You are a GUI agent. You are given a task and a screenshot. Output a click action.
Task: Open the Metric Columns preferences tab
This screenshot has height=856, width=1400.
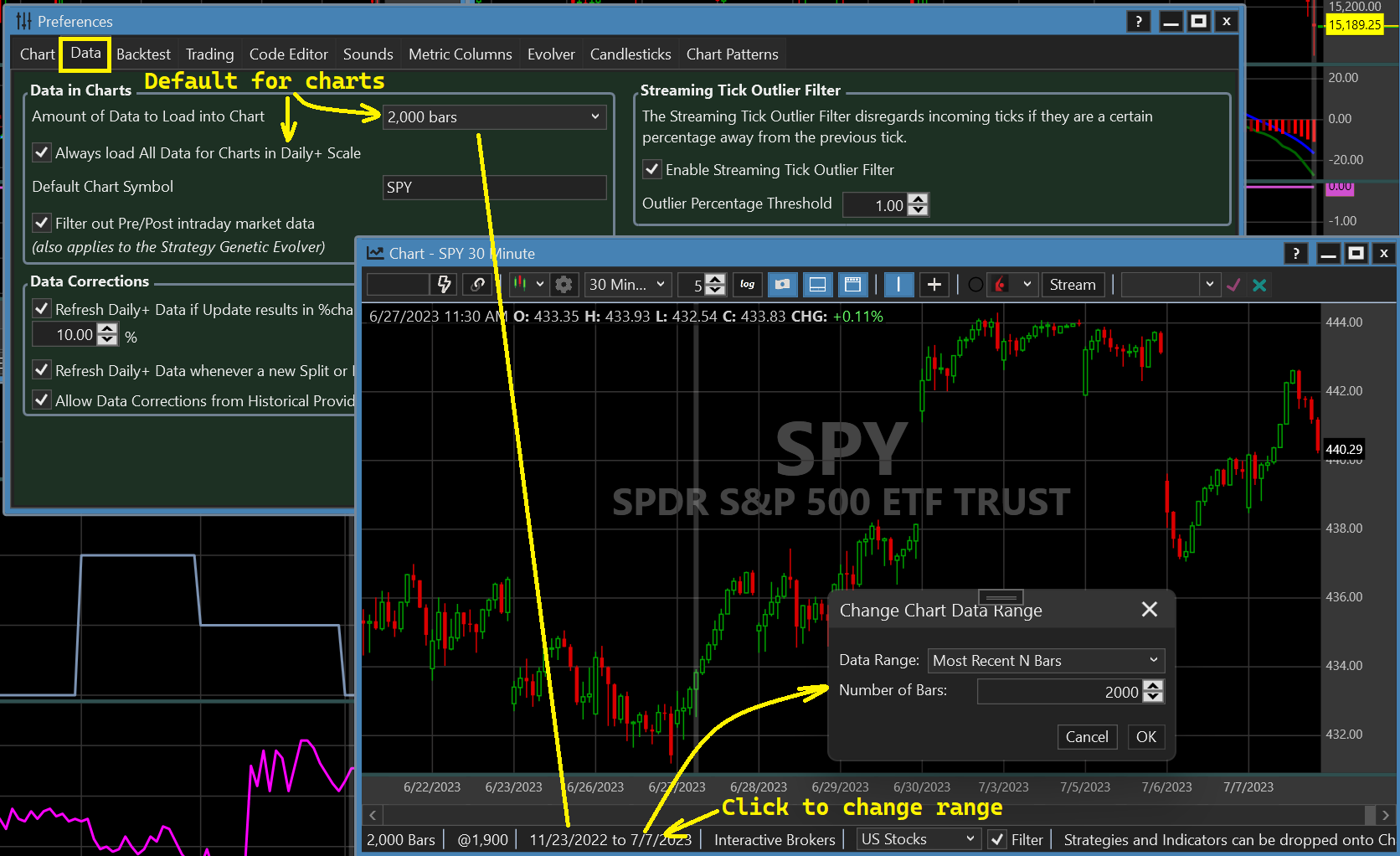tap(461, 54)
